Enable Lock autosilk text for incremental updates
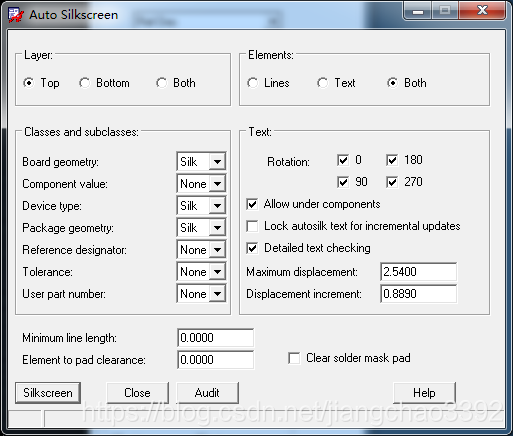The image size is (513, 436). [x=252, y=226]
